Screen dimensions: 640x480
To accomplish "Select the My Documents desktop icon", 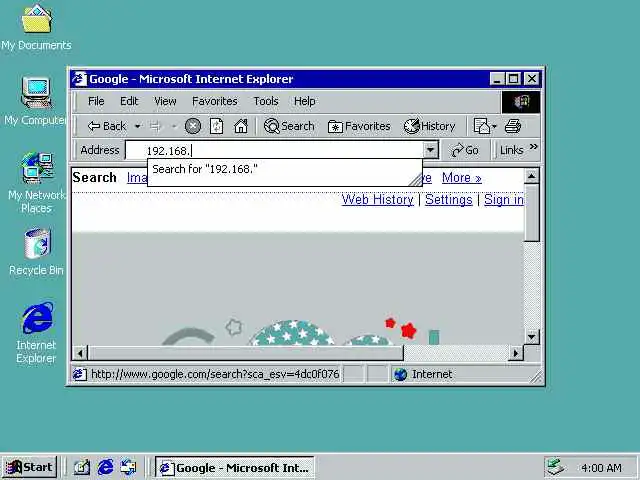I will click(x=36, y=28).
